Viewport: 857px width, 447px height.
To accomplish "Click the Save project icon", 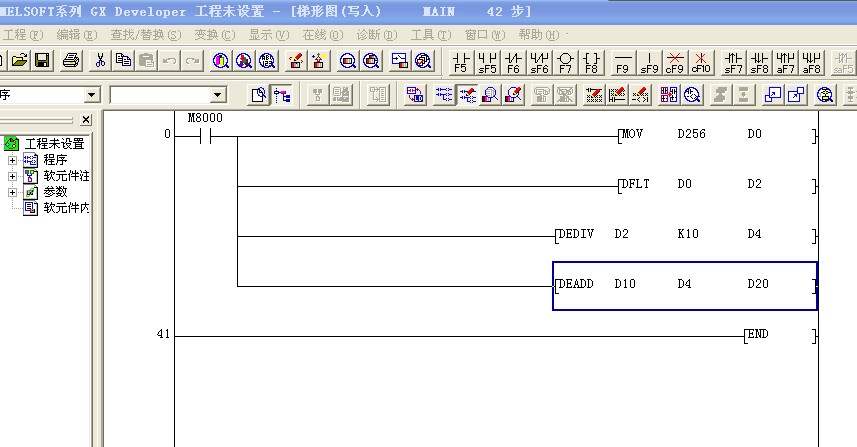I will pyautogui.click(x=42, y=61).
